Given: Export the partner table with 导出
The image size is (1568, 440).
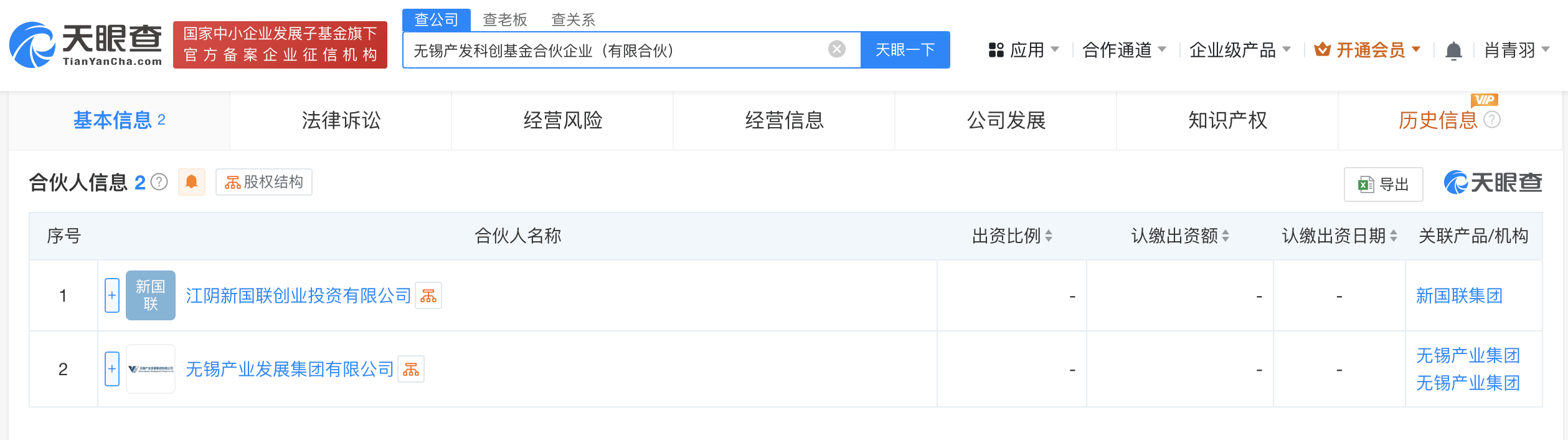Looking at the screenshot, I should tap(1383, 184).
